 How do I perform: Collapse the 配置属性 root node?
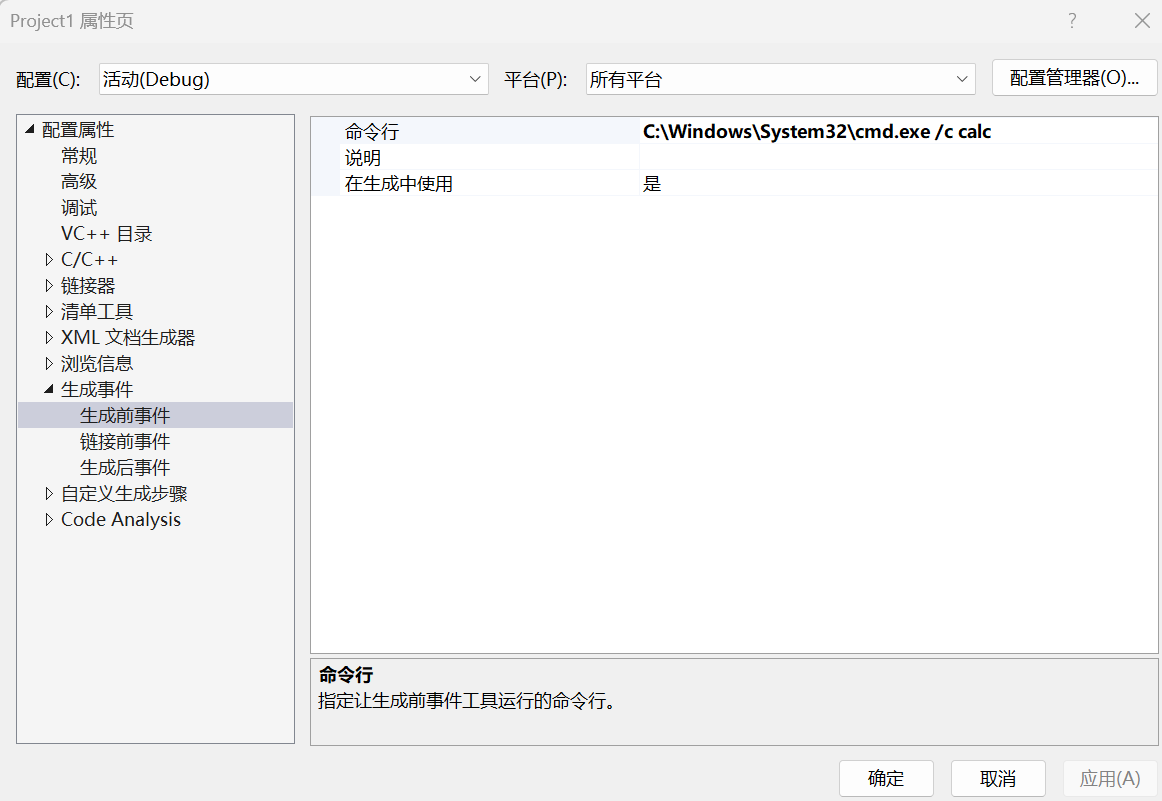point(29,130)
